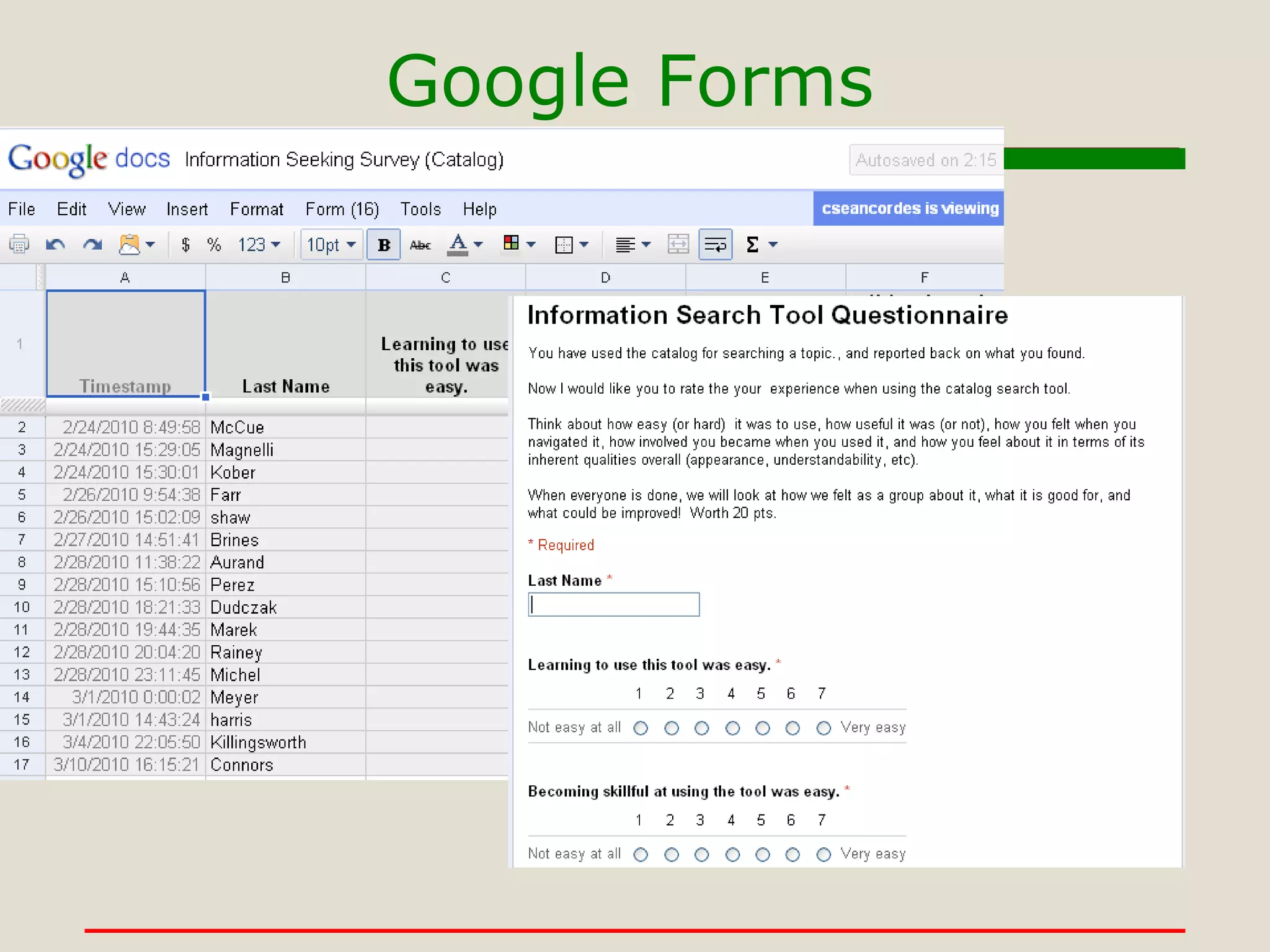
Task: Open the paste options dropdown arrow
Action: pyautogui.click(x=150, y=245)
